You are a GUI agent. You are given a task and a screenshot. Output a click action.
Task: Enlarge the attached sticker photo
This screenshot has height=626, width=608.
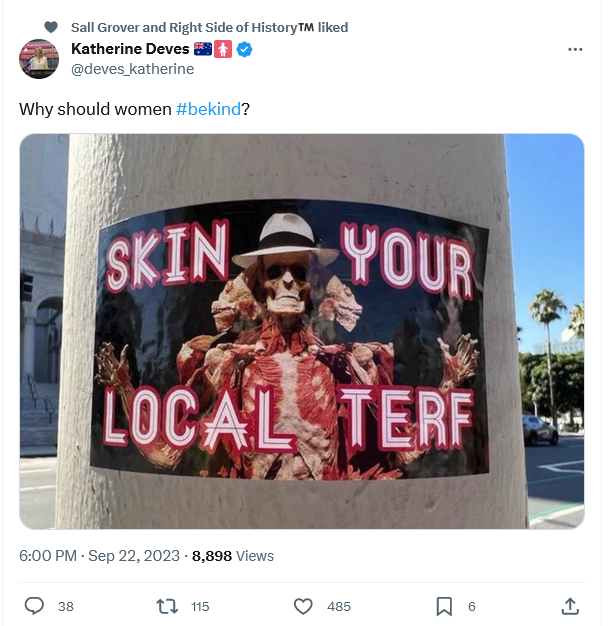point(302,331)
